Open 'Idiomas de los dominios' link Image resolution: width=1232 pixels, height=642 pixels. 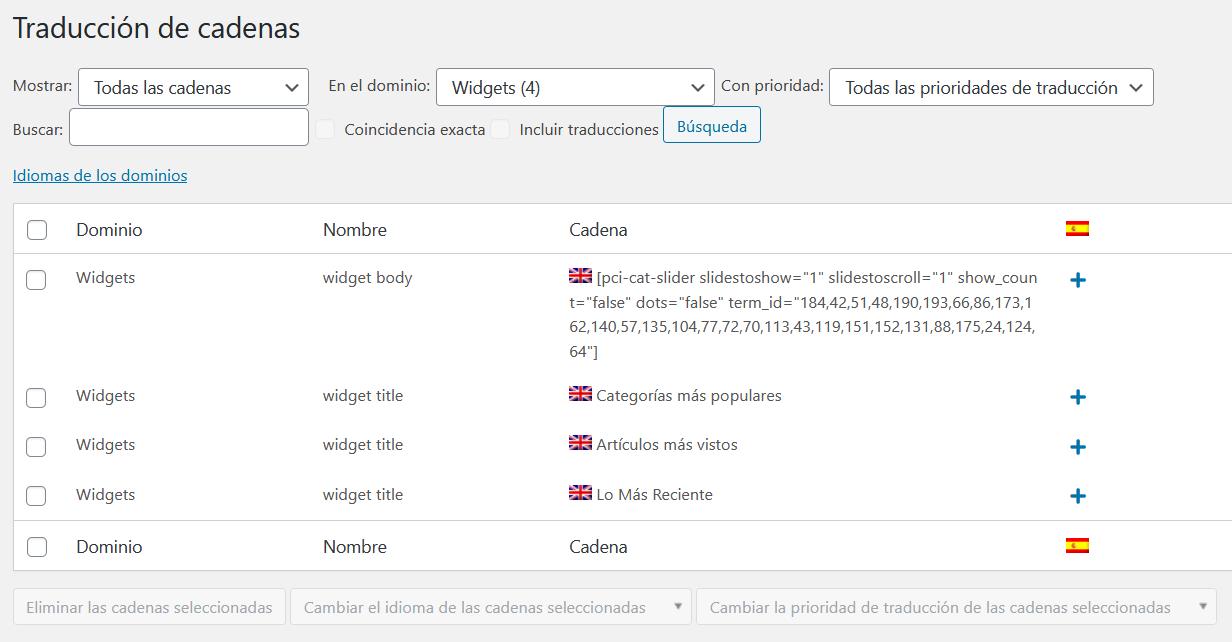pos(100,175)
